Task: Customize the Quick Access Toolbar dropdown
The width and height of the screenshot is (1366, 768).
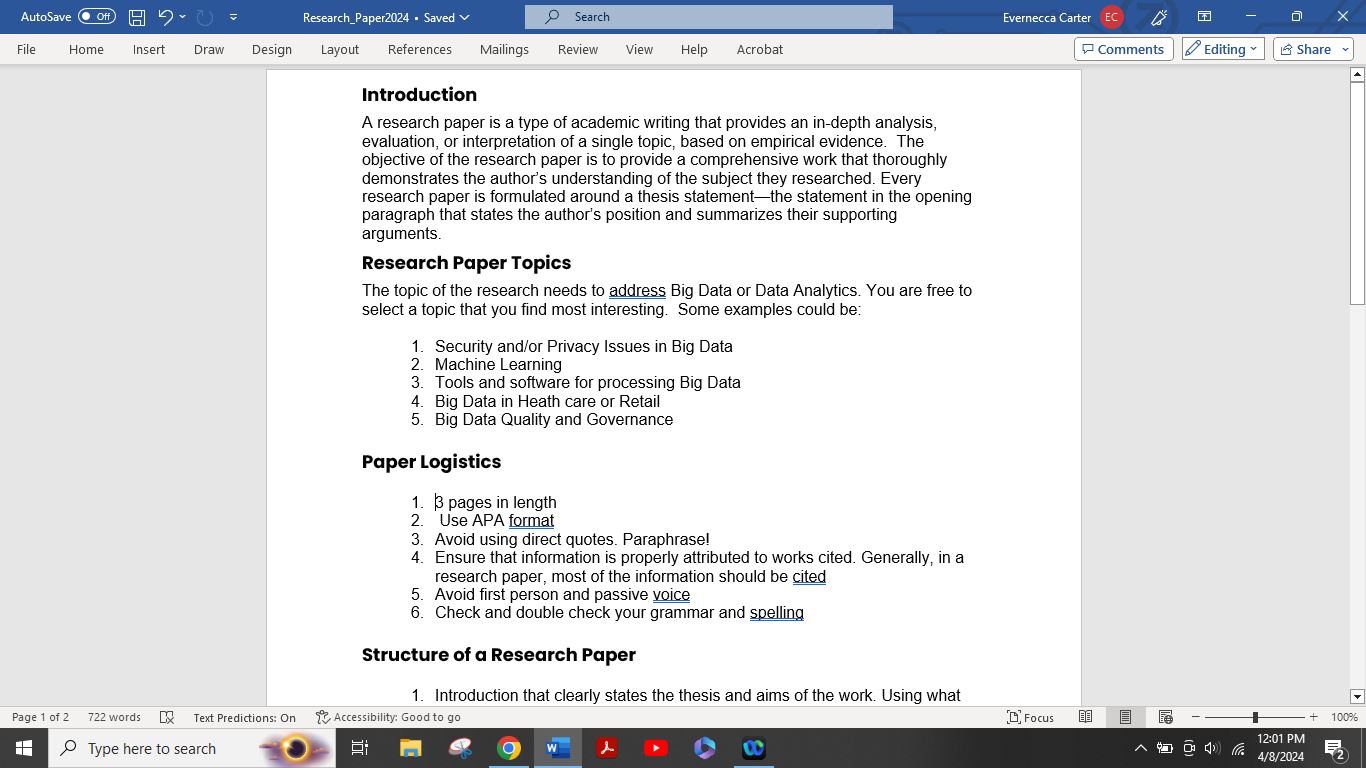Action: click(233, 17)
